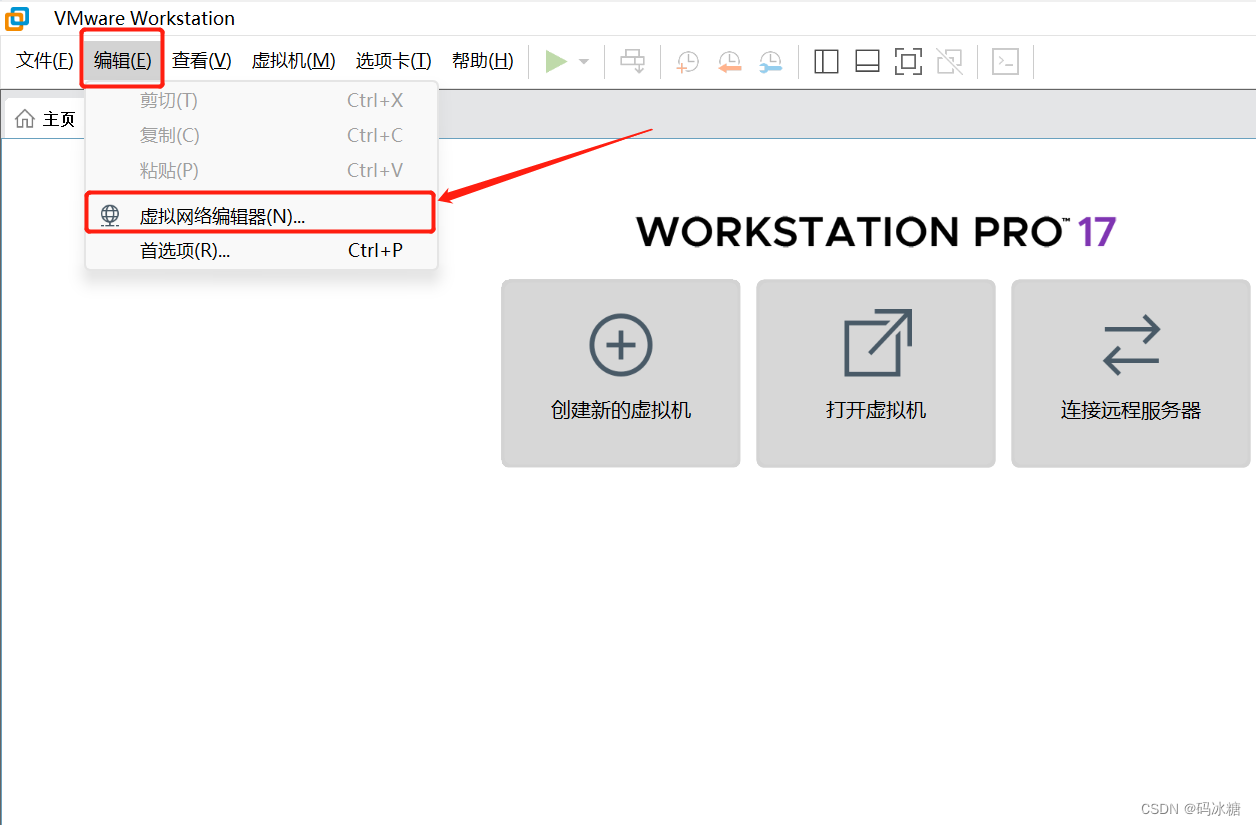Click the 打开虚拟机 label

pyautogui.click(x=876, y=410)
